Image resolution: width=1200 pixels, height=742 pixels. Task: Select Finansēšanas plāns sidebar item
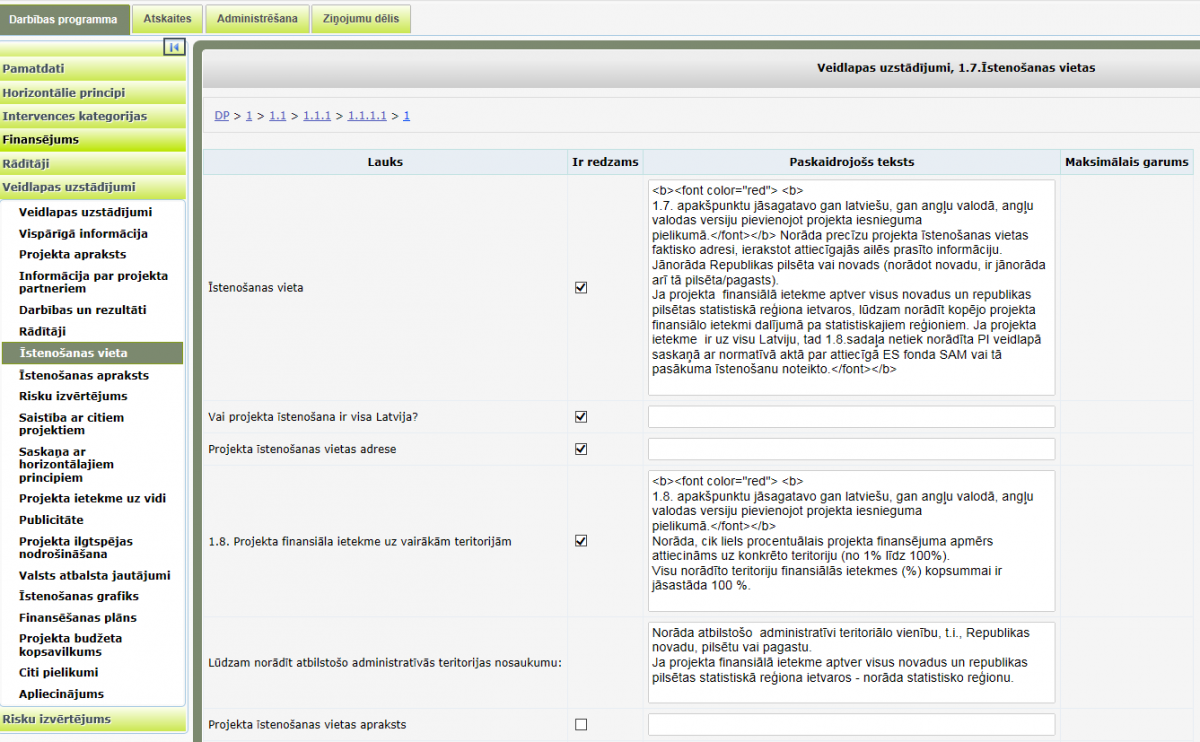78,617
